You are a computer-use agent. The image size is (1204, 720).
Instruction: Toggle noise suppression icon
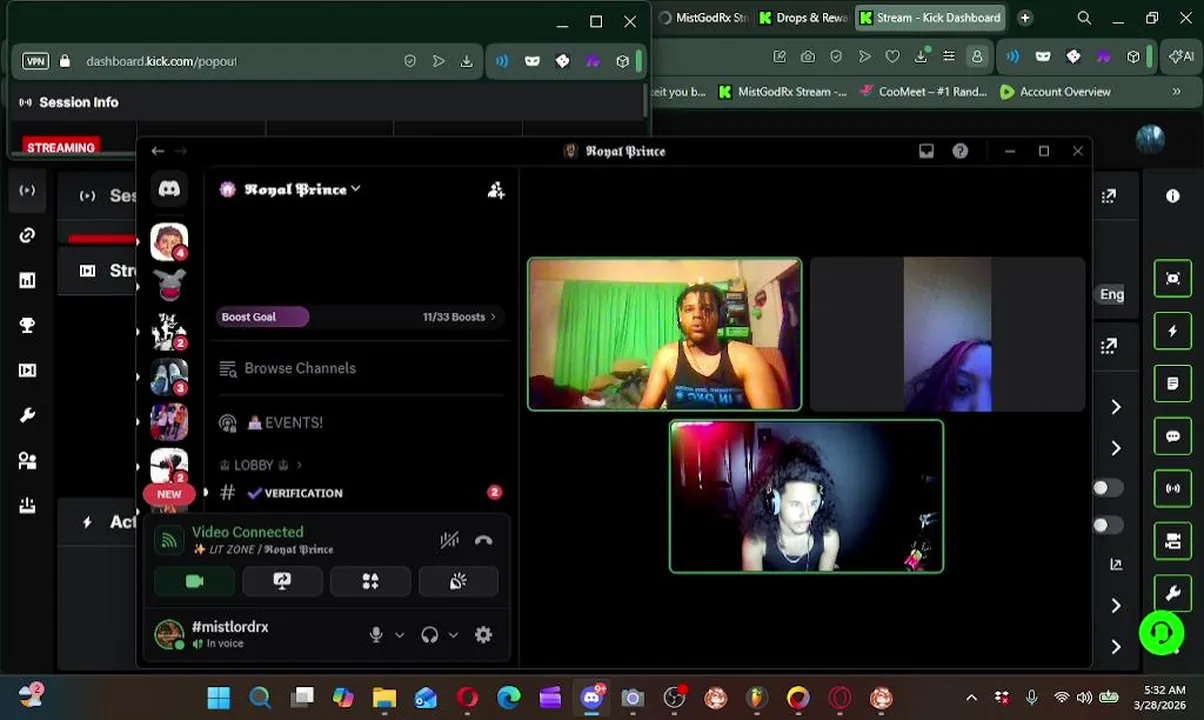[x=449, y=540]
